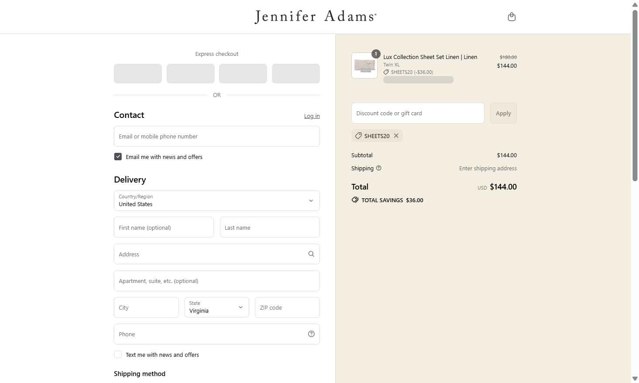Click the Shipping method heading
This screenshot has height=383, width=639.
tap(139, 374)
